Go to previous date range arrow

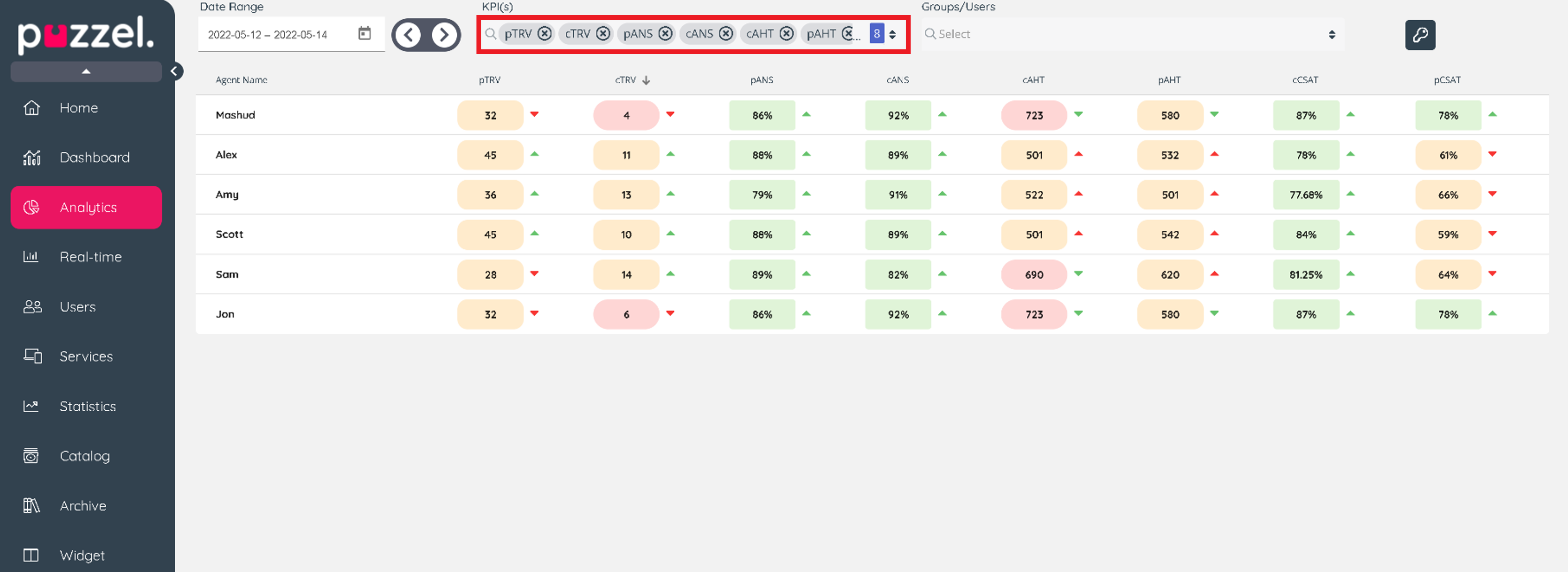[x=408, y=35]
